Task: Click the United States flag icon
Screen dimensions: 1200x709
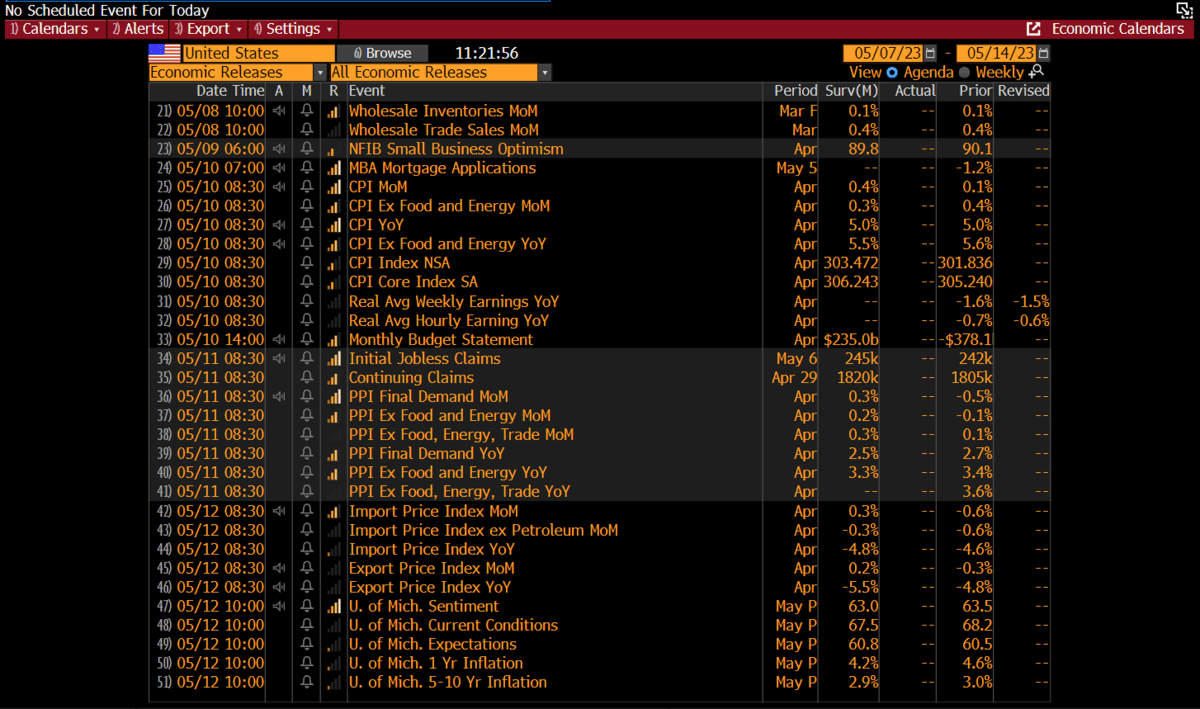Action: [164, 53]
